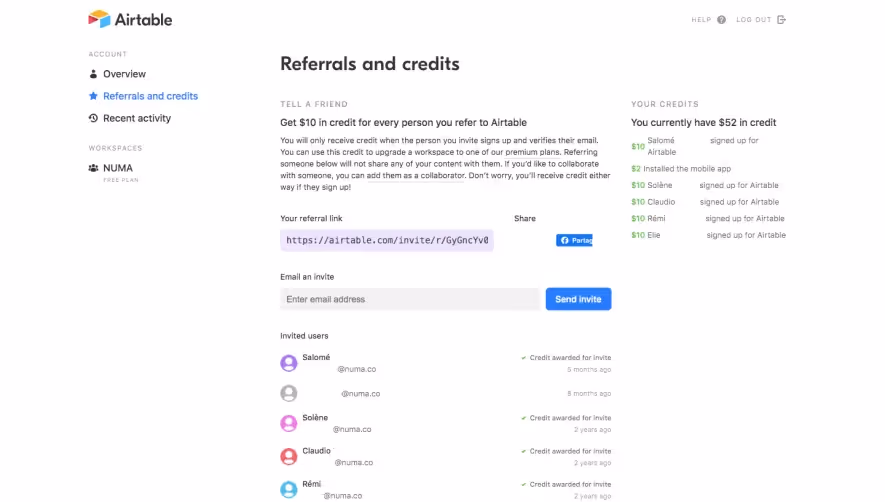This screenshot has height=502, width=885.
Task: Click the Facebook Partager share button
Action: point(574,240)
